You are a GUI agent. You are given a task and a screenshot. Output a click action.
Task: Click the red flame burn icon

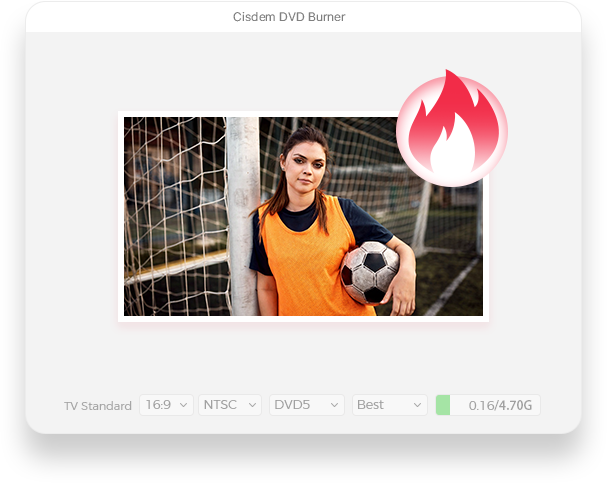452,128
